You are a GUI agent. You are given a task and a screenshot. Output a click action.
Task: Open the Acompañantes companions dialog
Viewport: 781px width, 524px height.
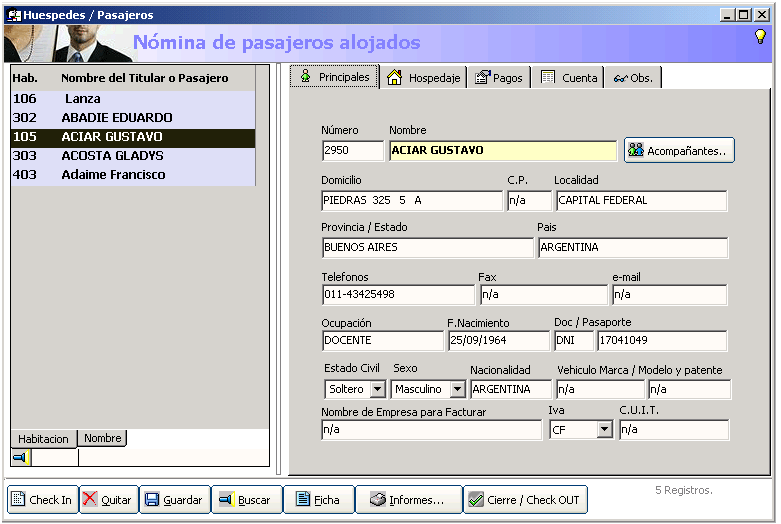pos(679,151)
